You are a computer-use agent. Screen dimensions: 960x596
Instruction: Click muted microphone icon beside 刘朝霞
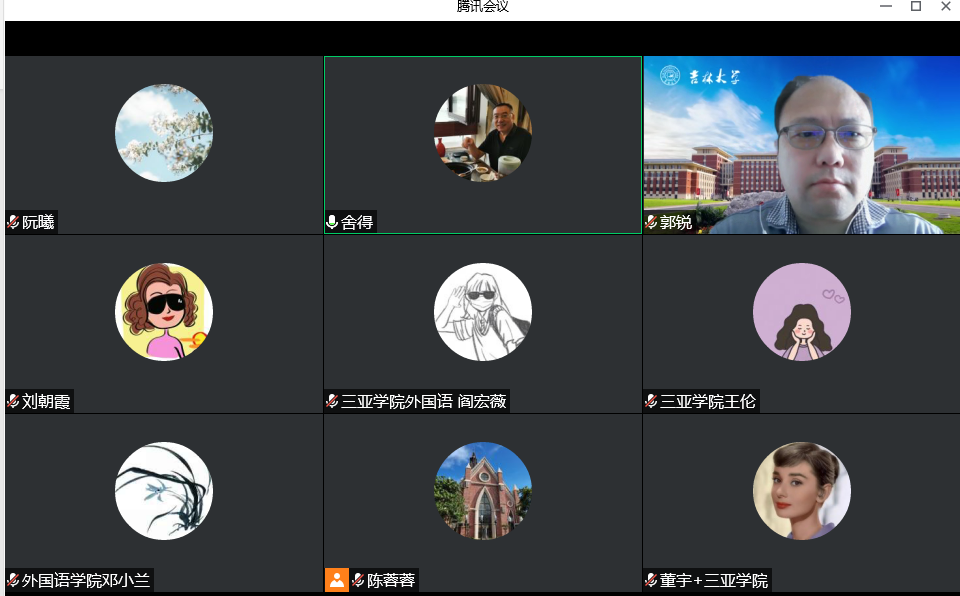[13, 401]
